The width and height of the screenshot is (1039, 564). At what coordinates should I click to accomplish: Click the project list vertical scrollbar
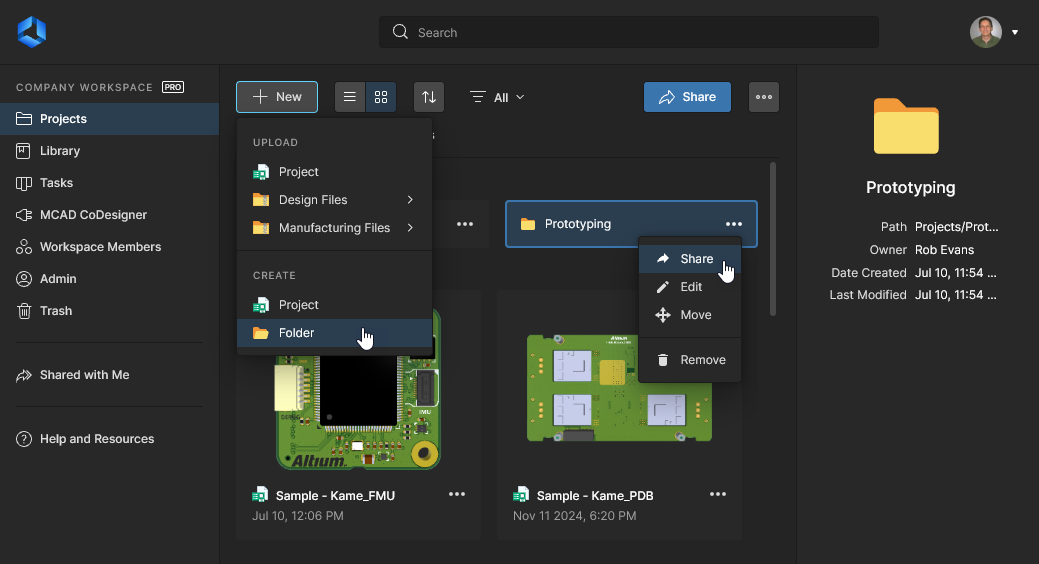[x=773, y=239]
